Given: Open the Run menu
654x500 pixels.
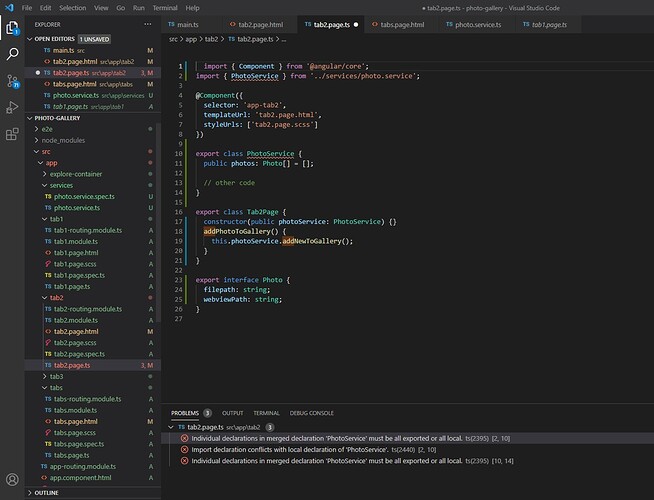Looking at the screenshot, I should [138, 8].
